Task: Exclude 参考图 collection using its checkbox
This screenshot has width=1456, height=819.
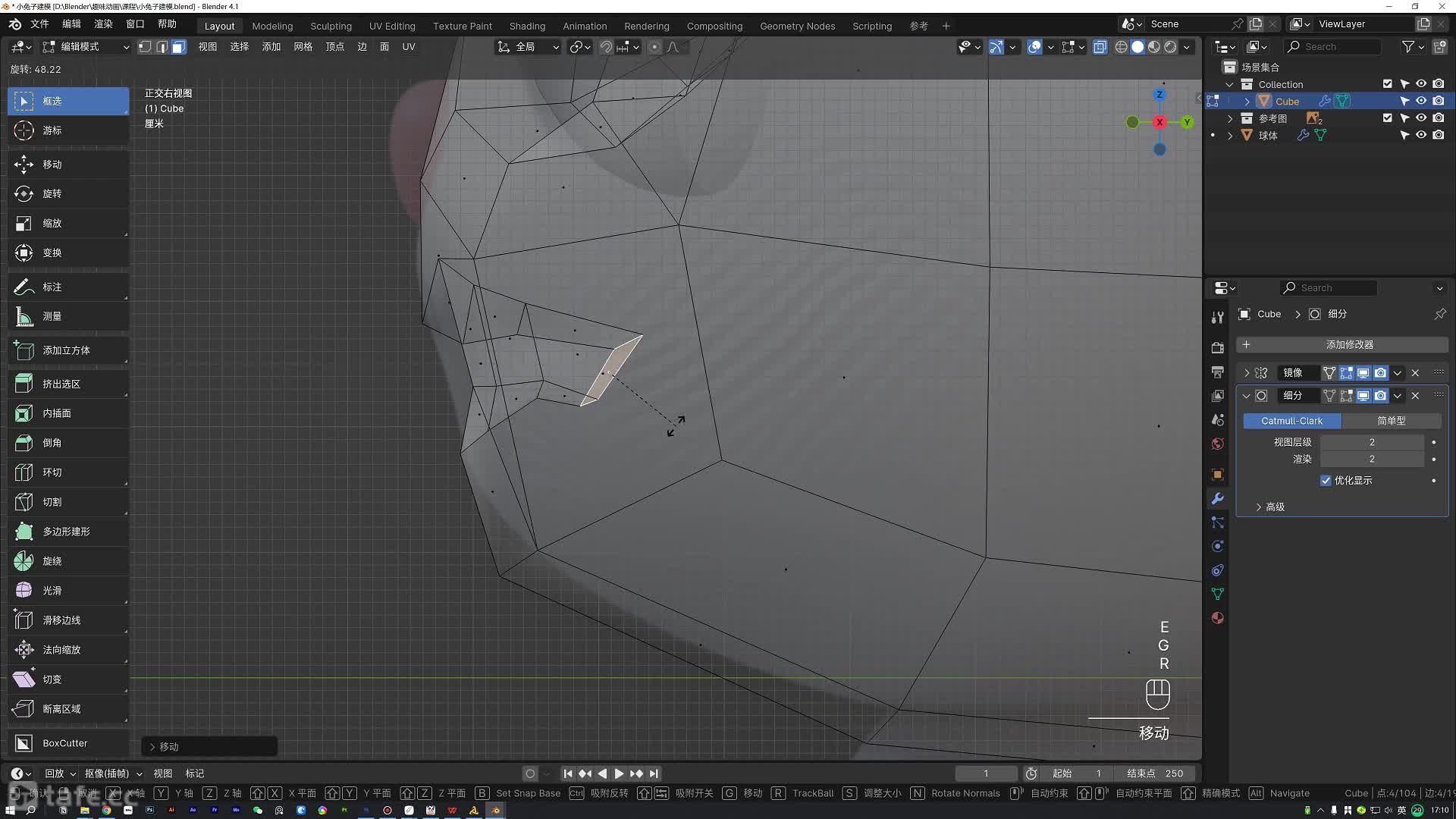Action: [1387, 118]
